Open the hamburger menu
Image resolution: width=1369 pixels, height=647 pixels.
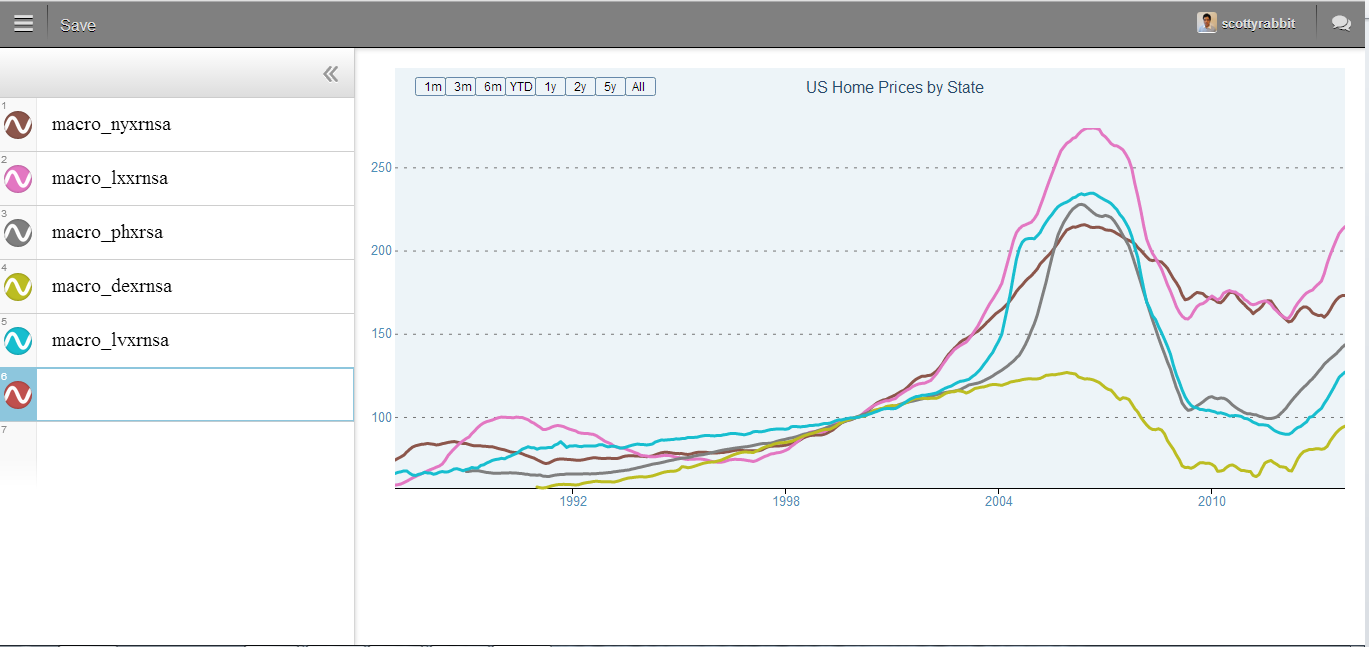tap(23, 24)
